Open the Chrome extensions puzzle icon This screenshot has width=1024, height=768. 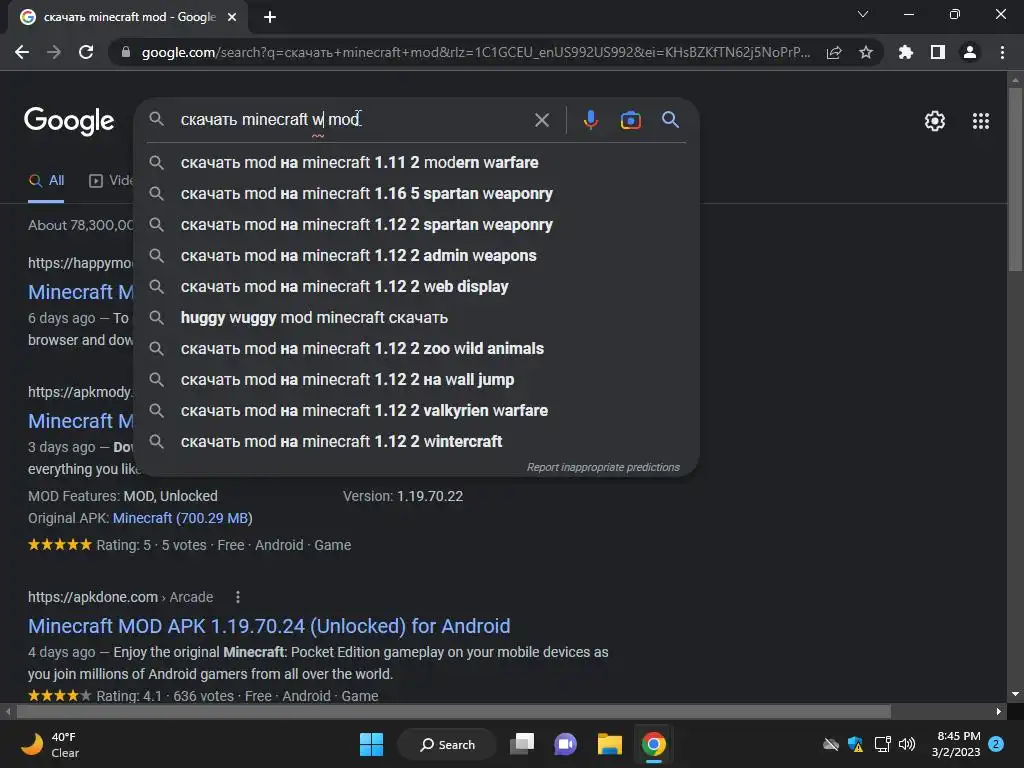point(905,52)
